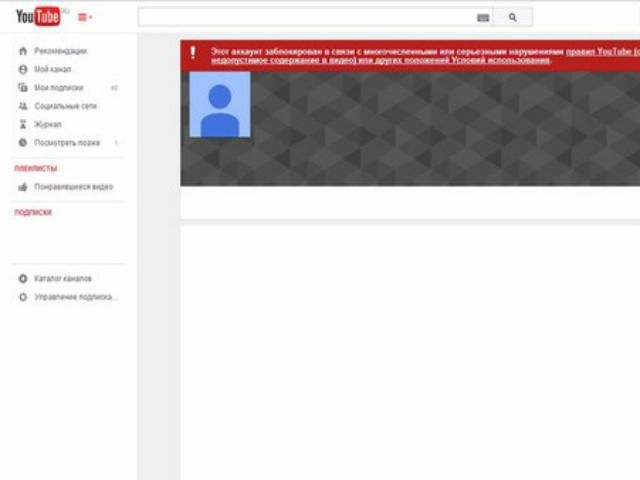Click the magnifier search button
This screenshot has width=640, height=480.
pyautogui.click(x=513, y=17)
